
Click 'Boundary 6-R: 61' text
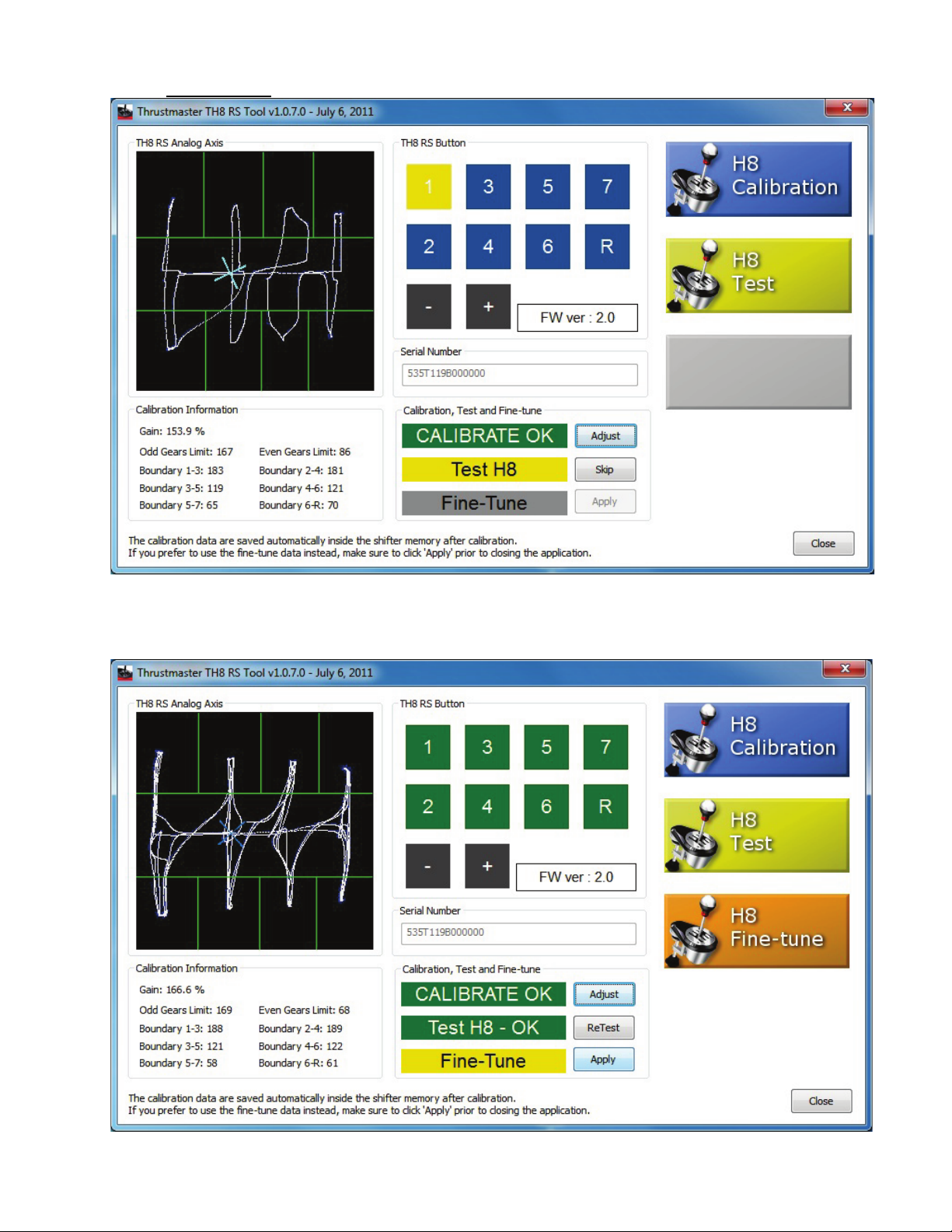coord(298,1063)
